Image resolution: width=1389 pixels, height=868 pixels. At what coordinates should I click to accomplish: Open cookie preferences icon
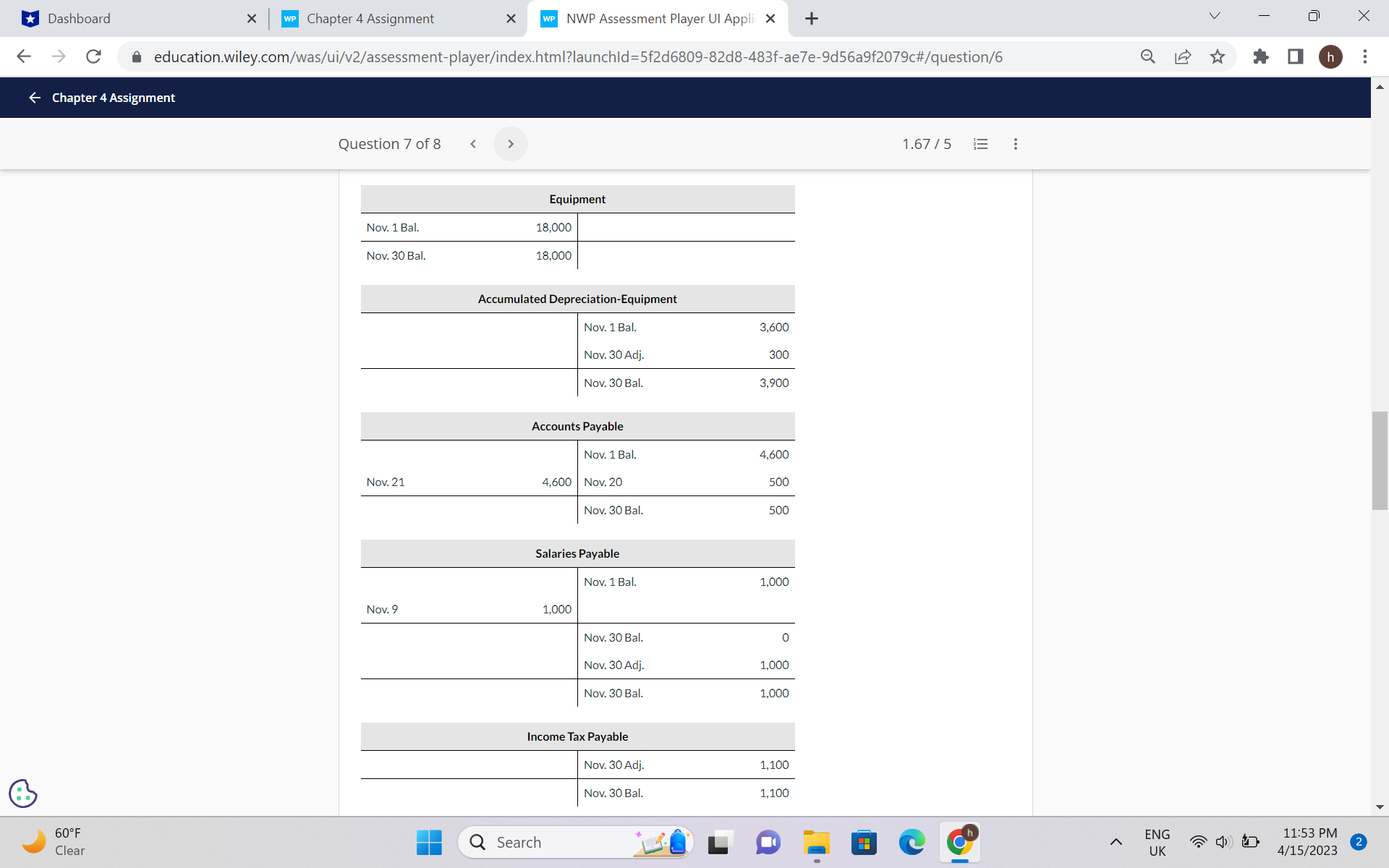point(23,793)
